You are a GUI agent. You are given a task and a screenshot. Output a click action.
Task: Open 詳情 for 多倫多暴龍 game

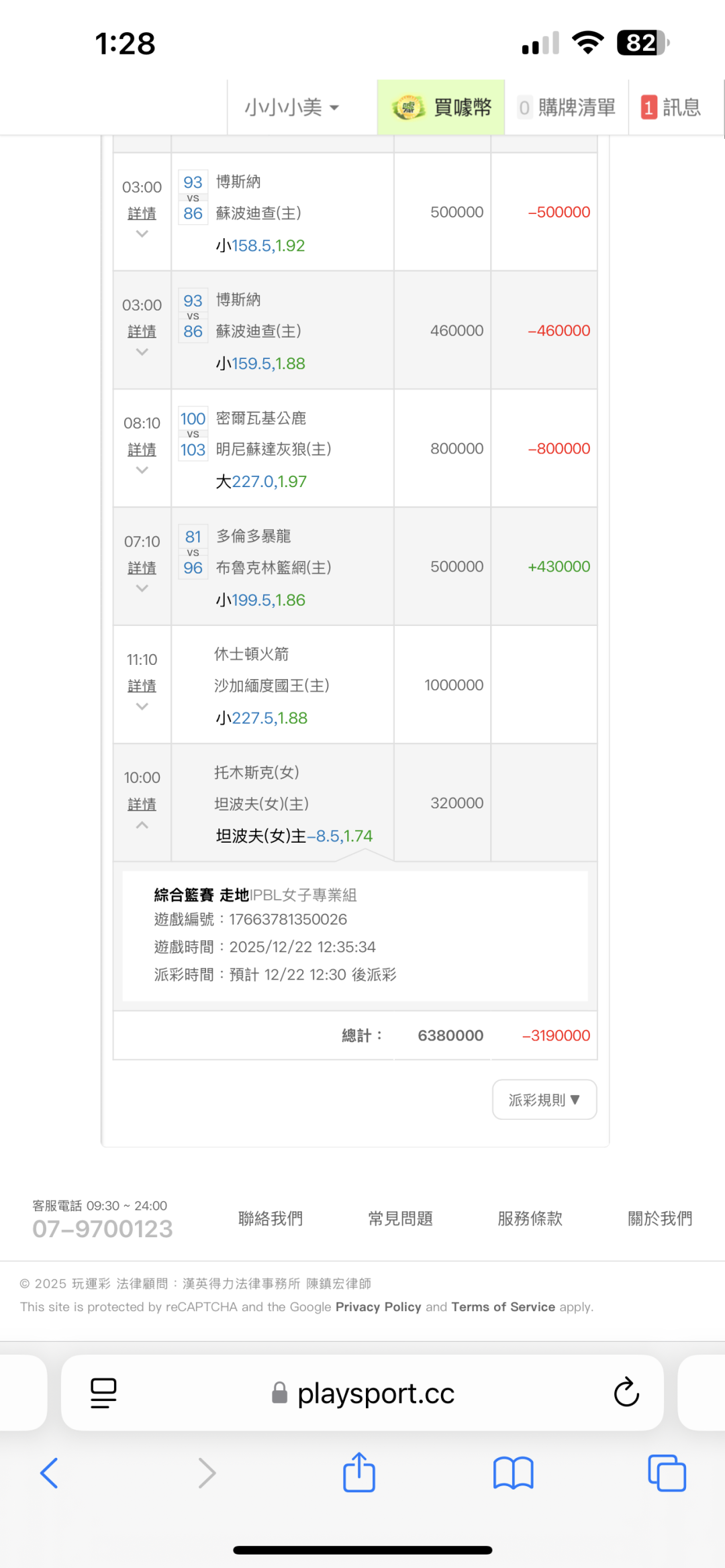click(x=142, y=568)
